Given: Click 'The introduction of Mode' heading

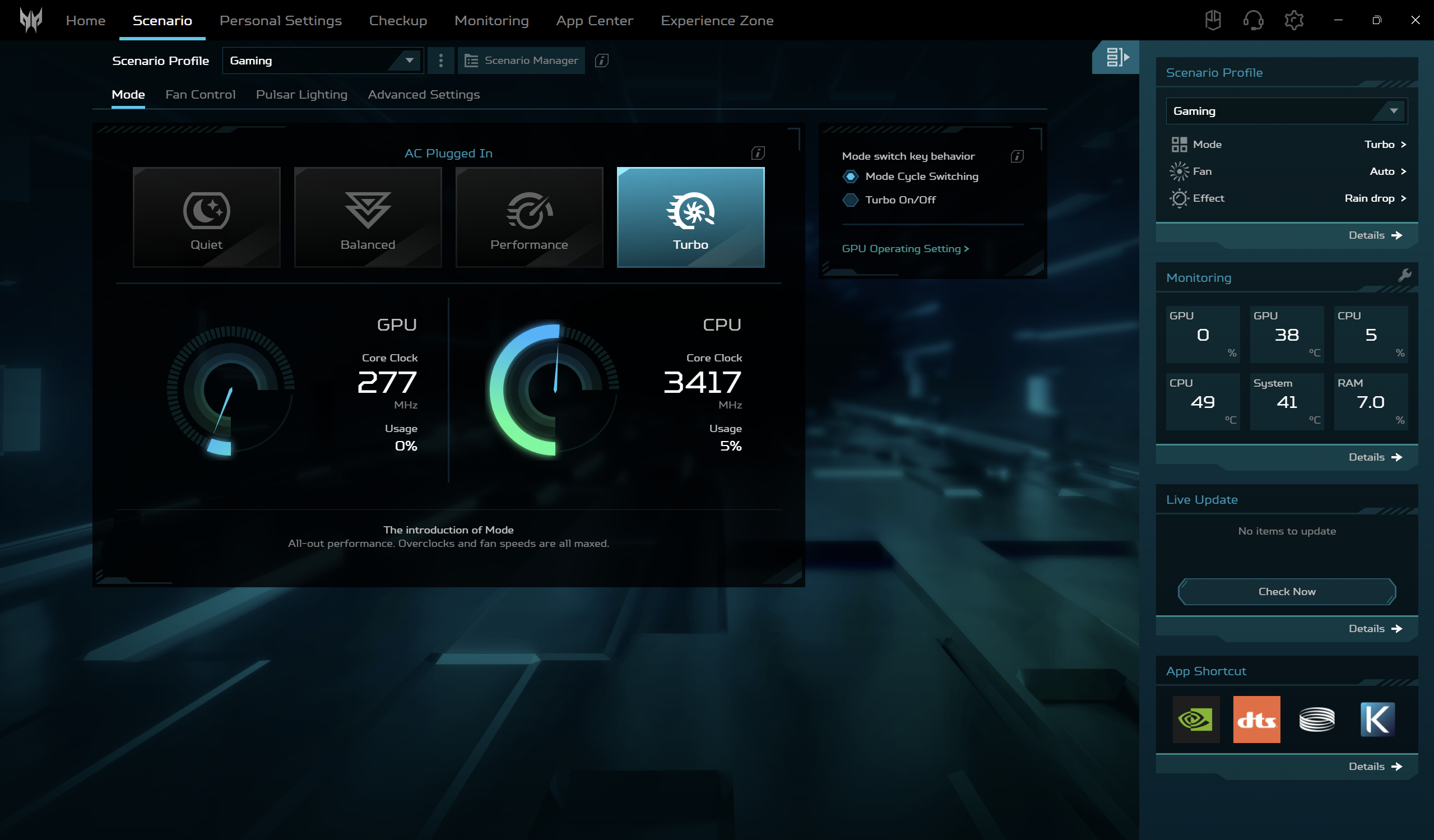Looking at the screenshot, I should point(448,530).
